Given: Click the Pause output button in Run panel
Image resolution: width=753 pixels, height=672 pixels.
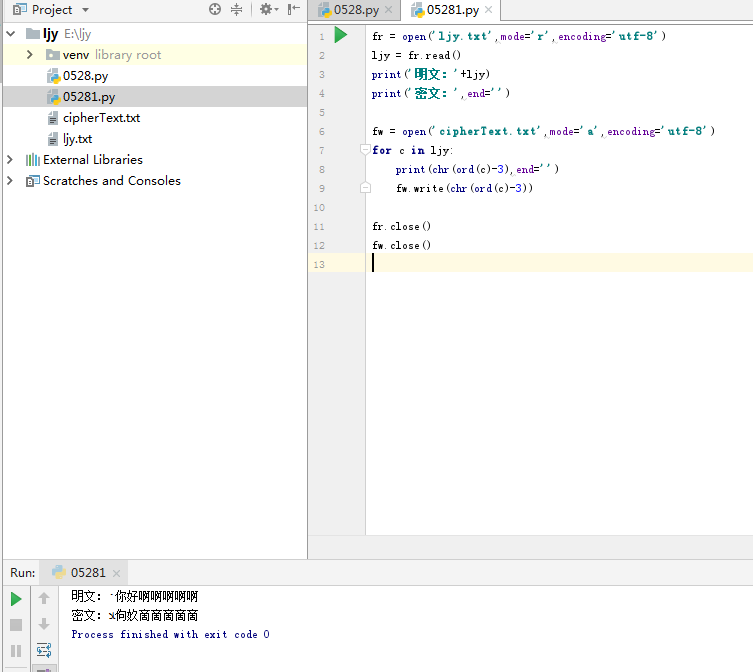Looking at the screenshot, I should click(16, 651).
